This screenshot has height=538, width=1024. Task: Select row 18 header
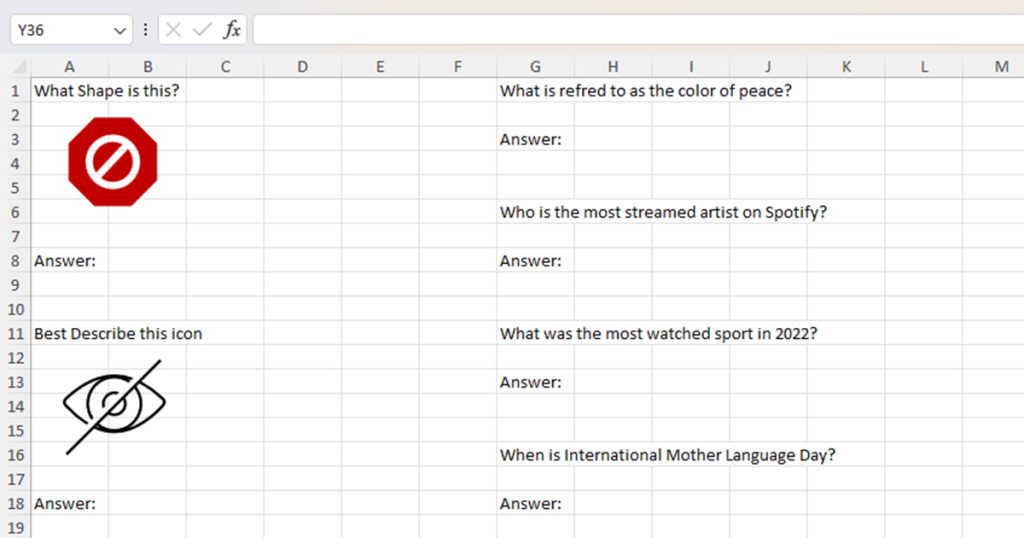click(15, 503)
